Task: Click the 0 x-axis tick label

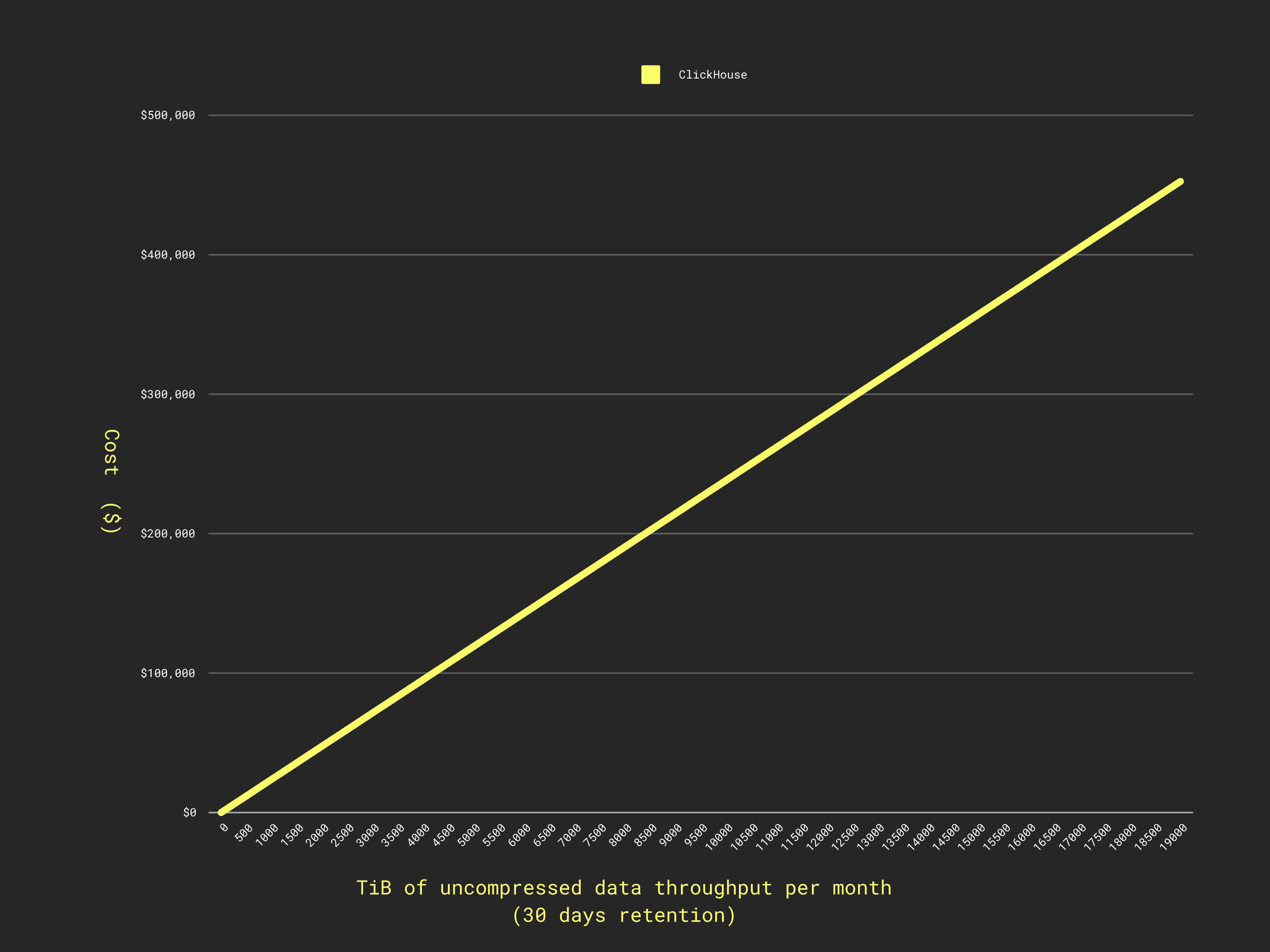Action: coord(224,827)
